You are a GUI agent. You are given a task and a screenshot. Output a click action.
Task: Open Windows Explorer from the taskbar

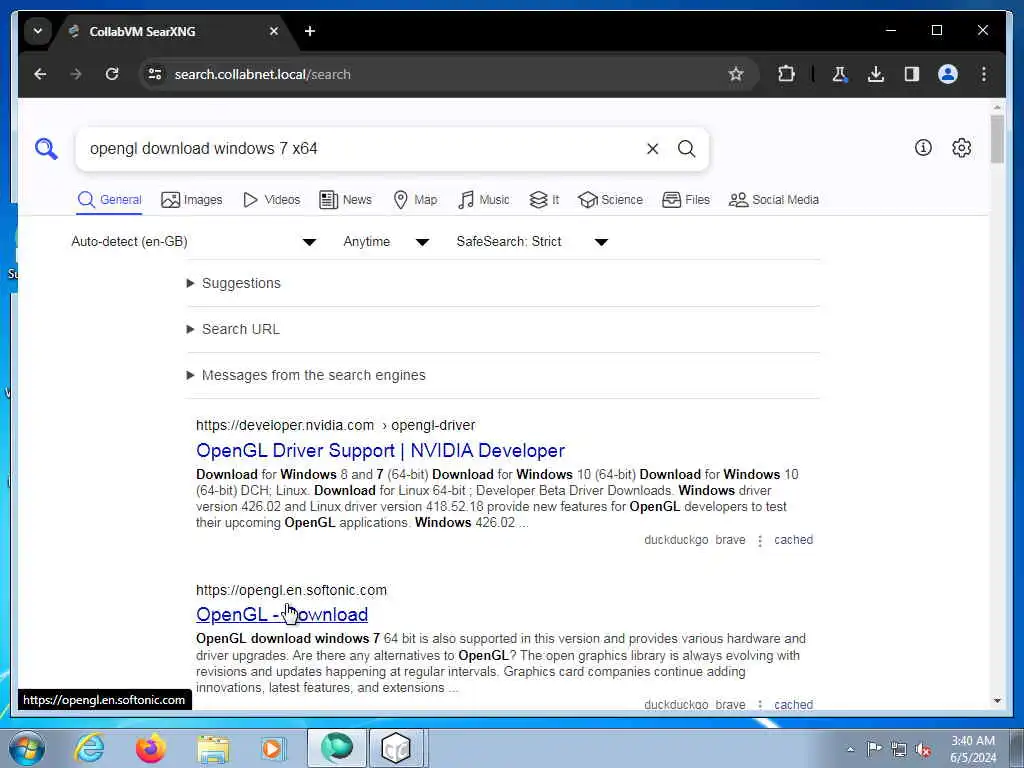tap(213, 748)
